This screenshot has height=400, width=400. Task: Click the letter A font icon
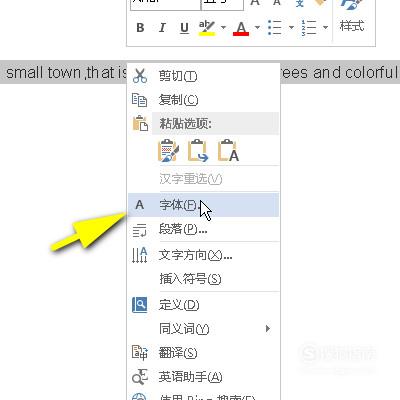[140, 205]
